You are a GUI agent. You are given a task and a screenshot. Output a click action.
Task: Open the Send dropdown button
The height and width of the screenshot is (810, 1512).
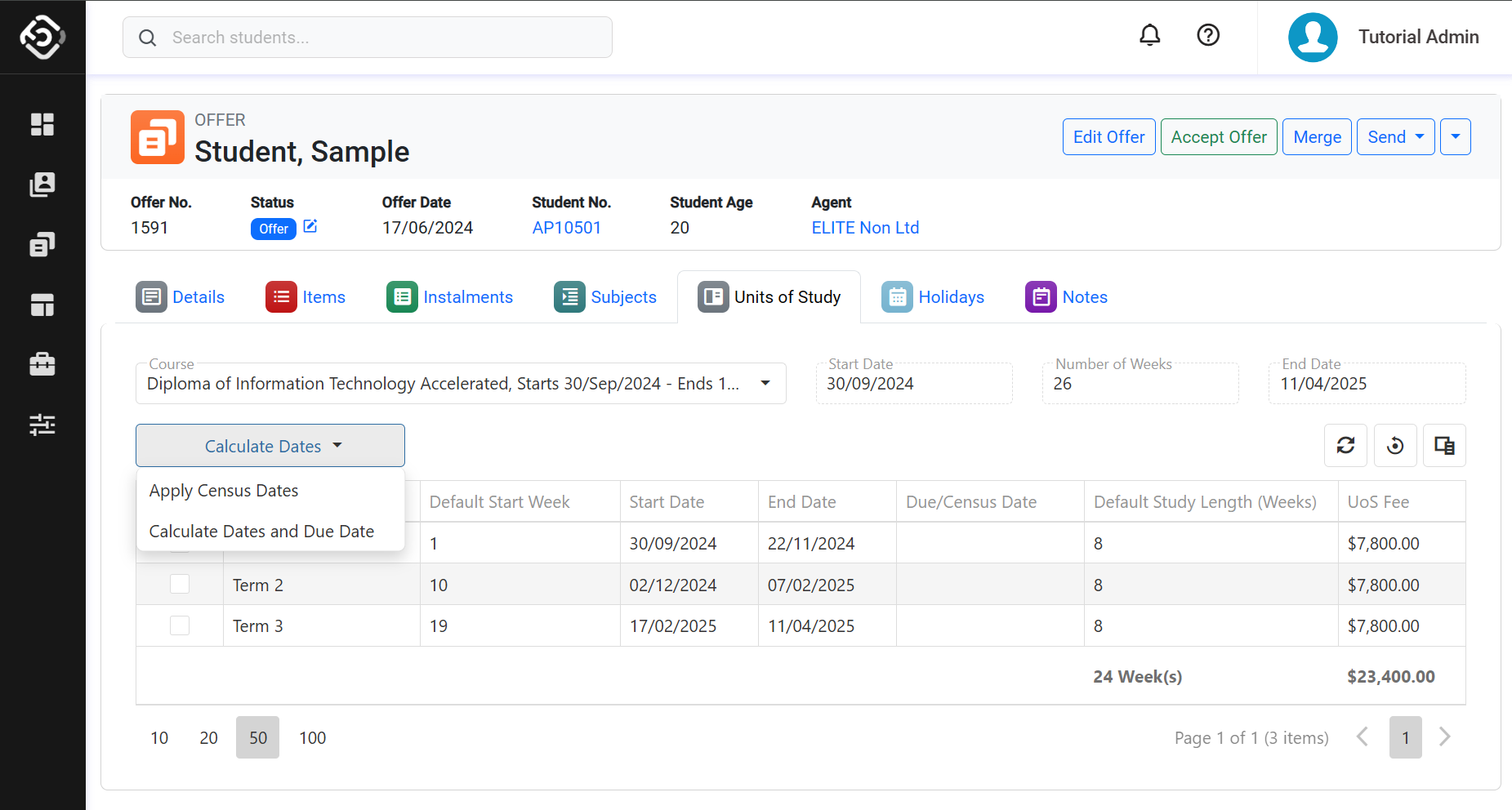coord(1395,137)
